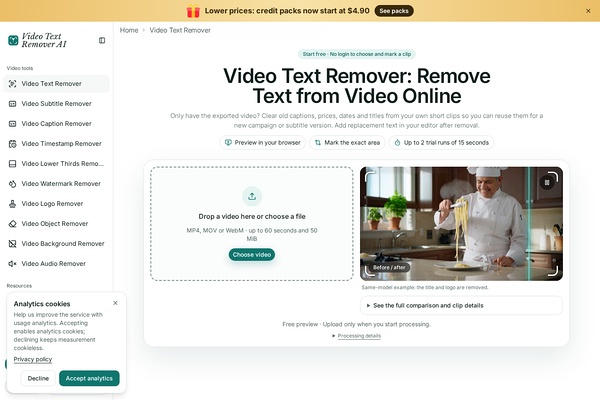Click the Lower prices credit packs banner text
Viewport: 600px width, 400px height.
click(287, 11)
